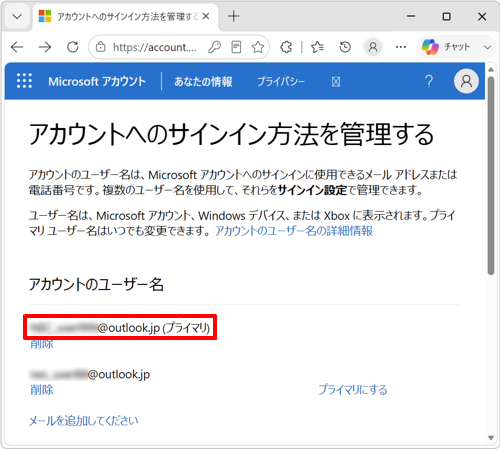Click the scrollbar up arrow
The height and width of the screenshot is (449, 500).
pyautogui.click(x=491, y=69)
